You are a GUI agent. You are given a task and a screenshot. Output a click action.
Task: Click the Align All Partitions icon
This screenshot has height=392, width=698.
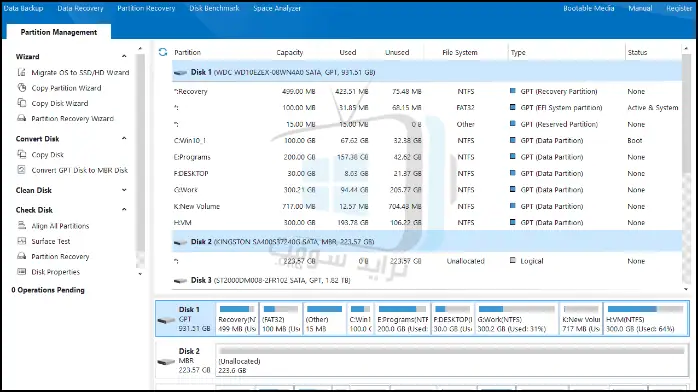click(x=21, y=226)
